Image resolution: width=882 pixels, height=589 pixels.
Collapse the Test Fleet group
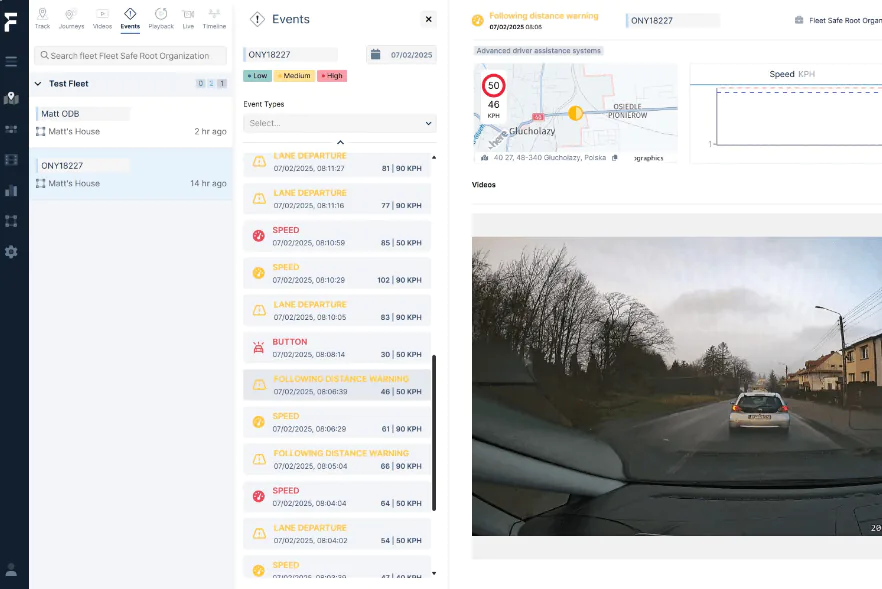point(39,84)
